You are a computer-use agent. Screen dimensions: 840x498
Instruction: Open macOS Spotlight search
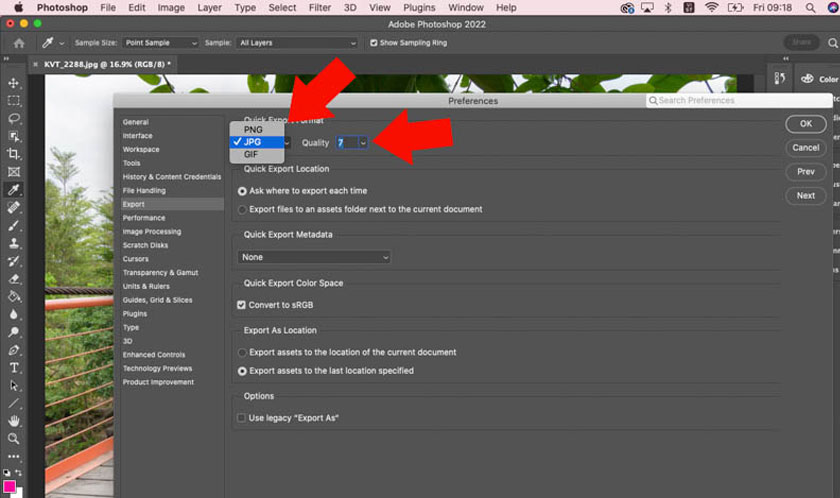(x=811, y=7)
